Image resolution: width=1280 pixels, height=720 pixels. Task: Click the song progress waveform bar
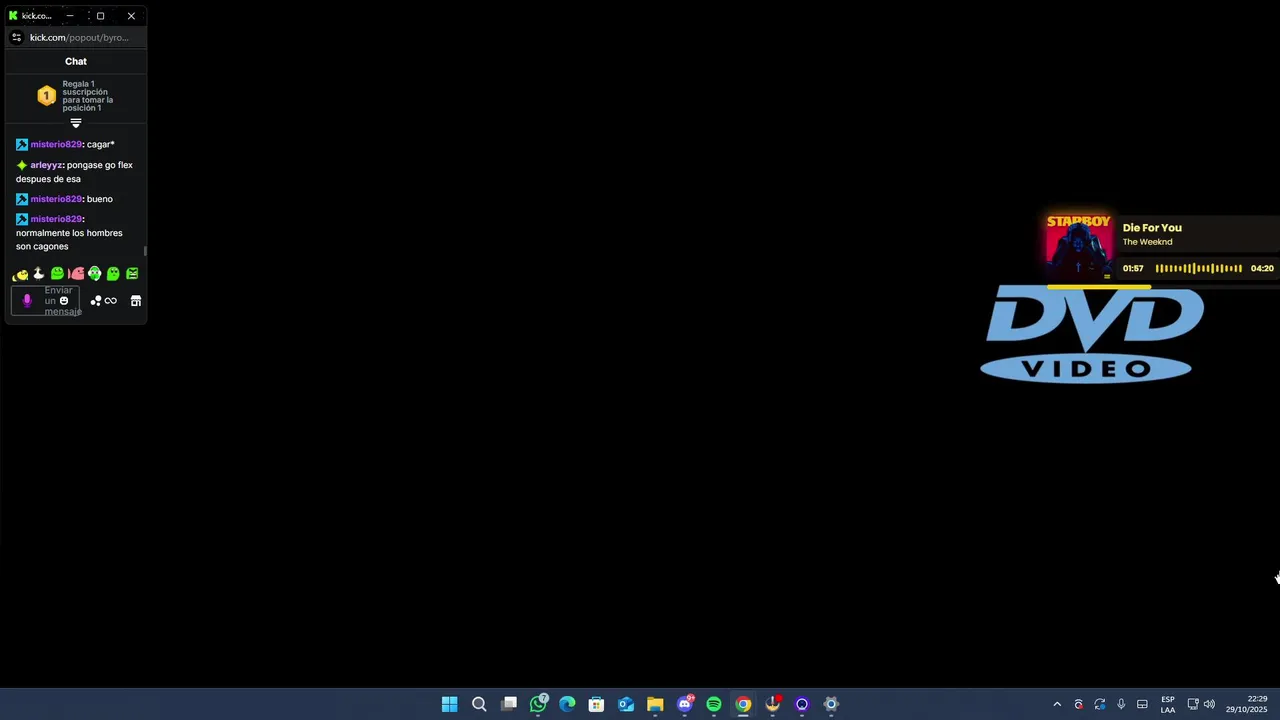[1198, 268]
